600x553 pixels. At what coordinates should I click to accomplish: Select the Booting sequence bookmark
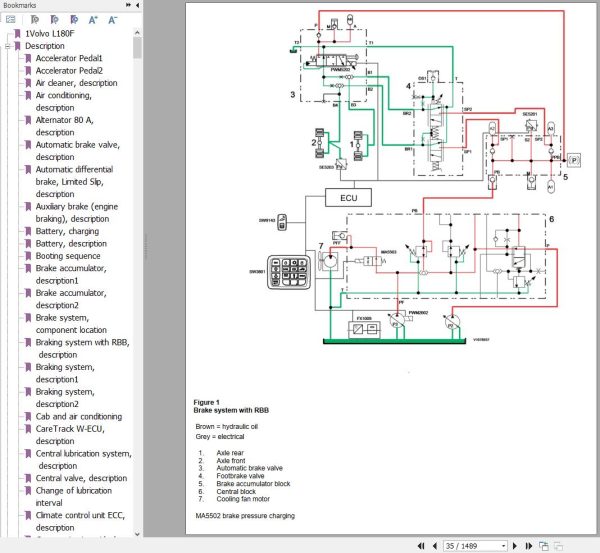coord(68,256)
